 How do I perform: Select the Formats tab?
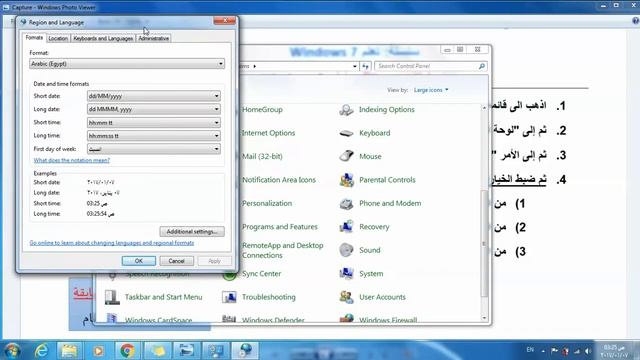pyautogui.click(x=34, y=38)
